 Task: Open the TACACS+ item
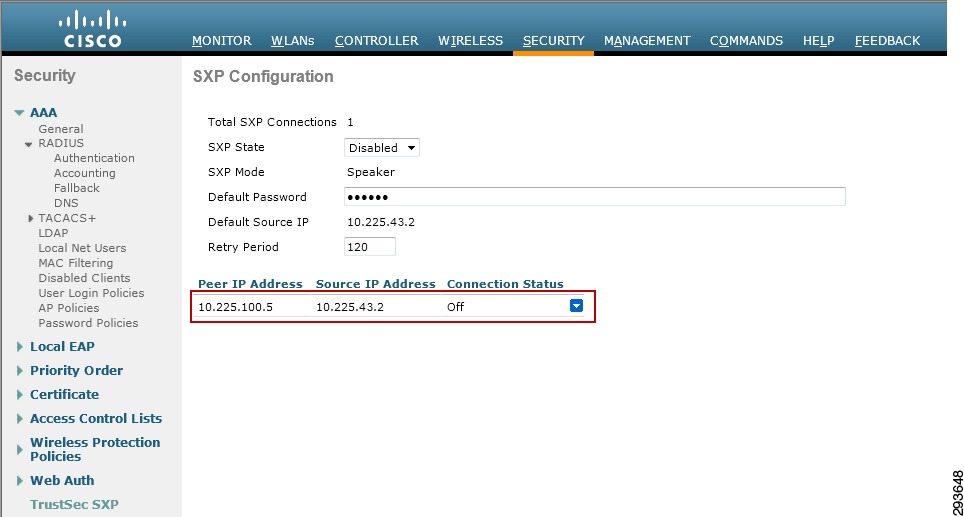(67, 218)
